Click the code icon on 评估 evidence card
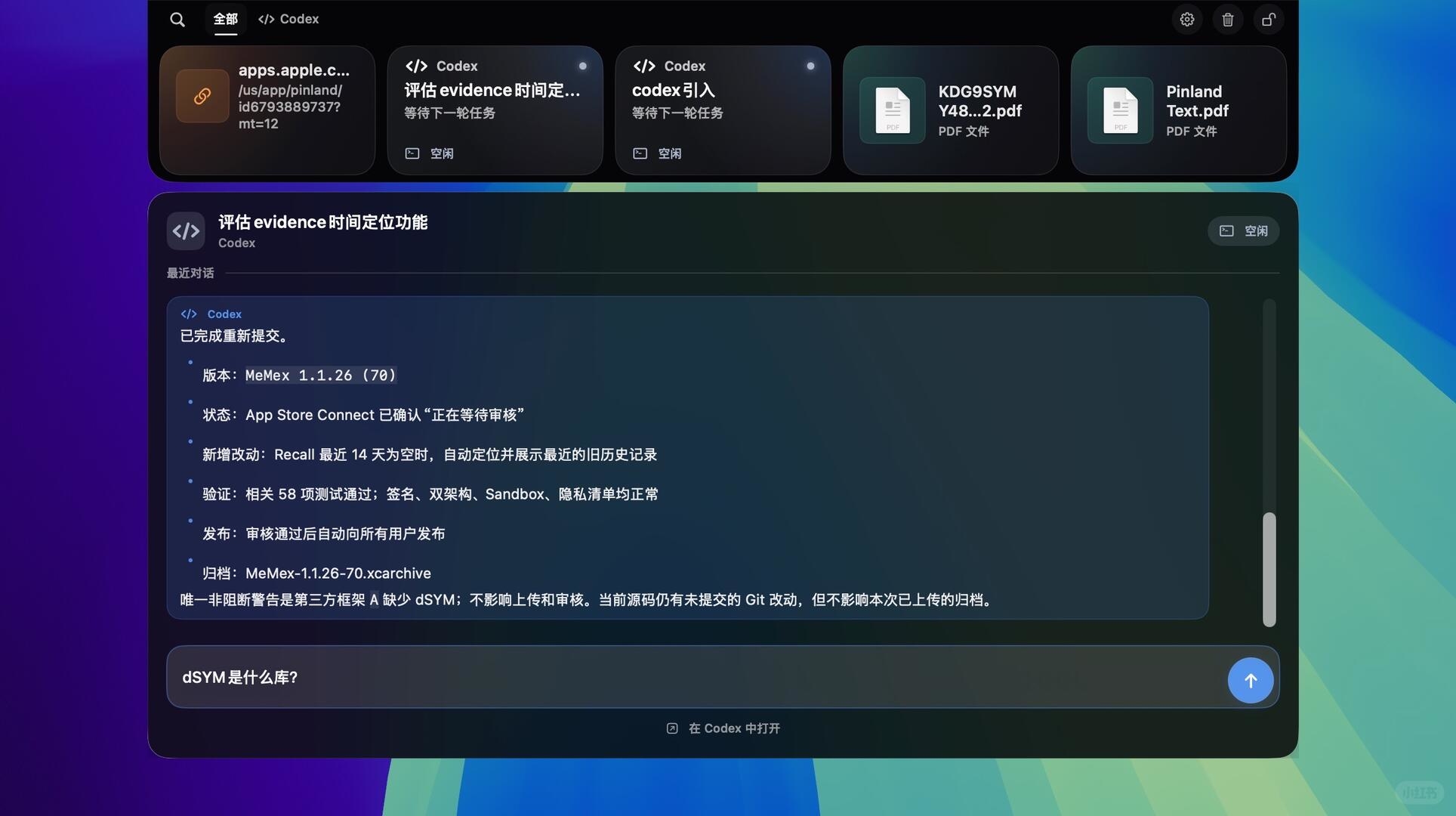 [416, 66]
